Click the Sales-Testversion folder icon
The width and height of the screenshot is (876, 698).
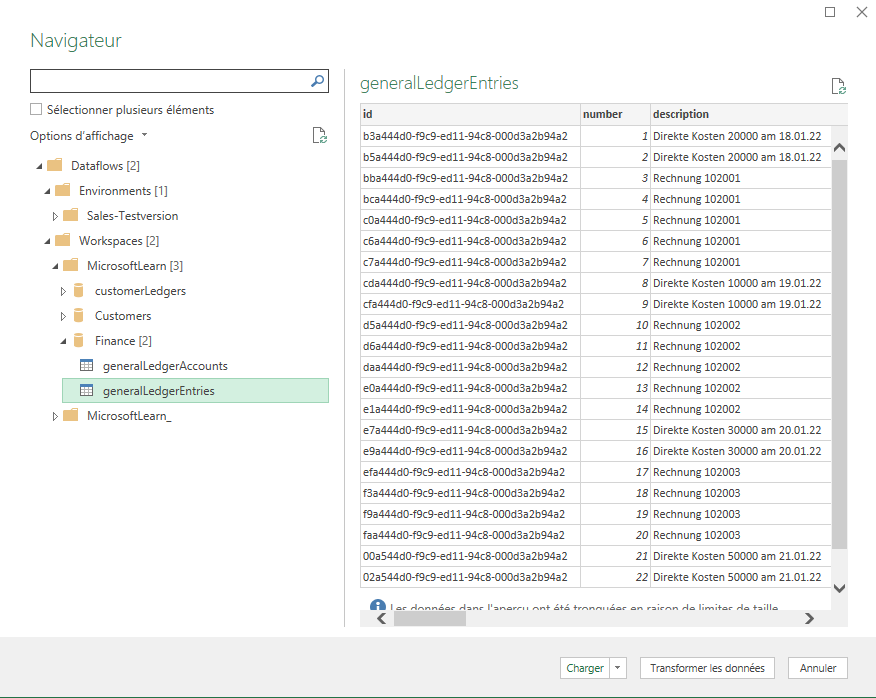click(x=70, y=216)
